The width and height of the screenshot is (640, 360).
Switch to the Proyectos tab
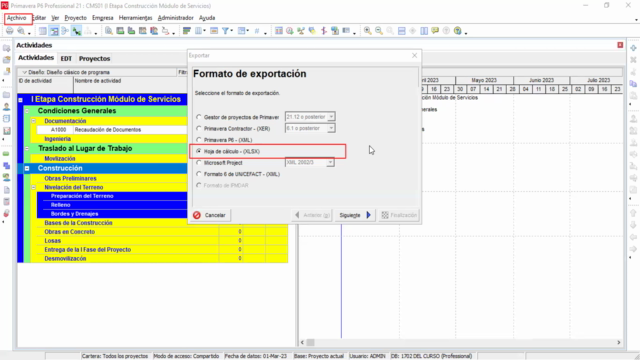pyautogui.click(x=95, y=58)
